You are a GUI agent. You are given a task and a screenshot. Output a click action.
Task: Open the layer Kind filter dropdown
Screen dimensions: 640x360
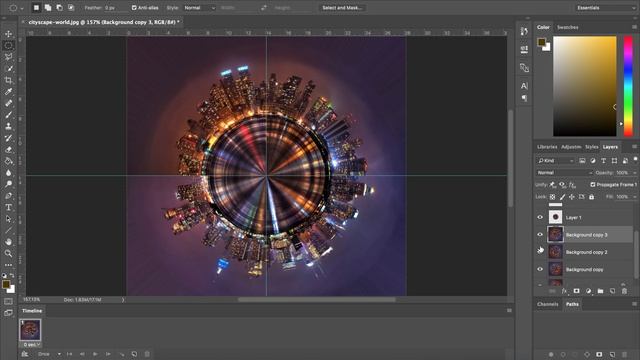pyautogui.click(x=556, y=160)
